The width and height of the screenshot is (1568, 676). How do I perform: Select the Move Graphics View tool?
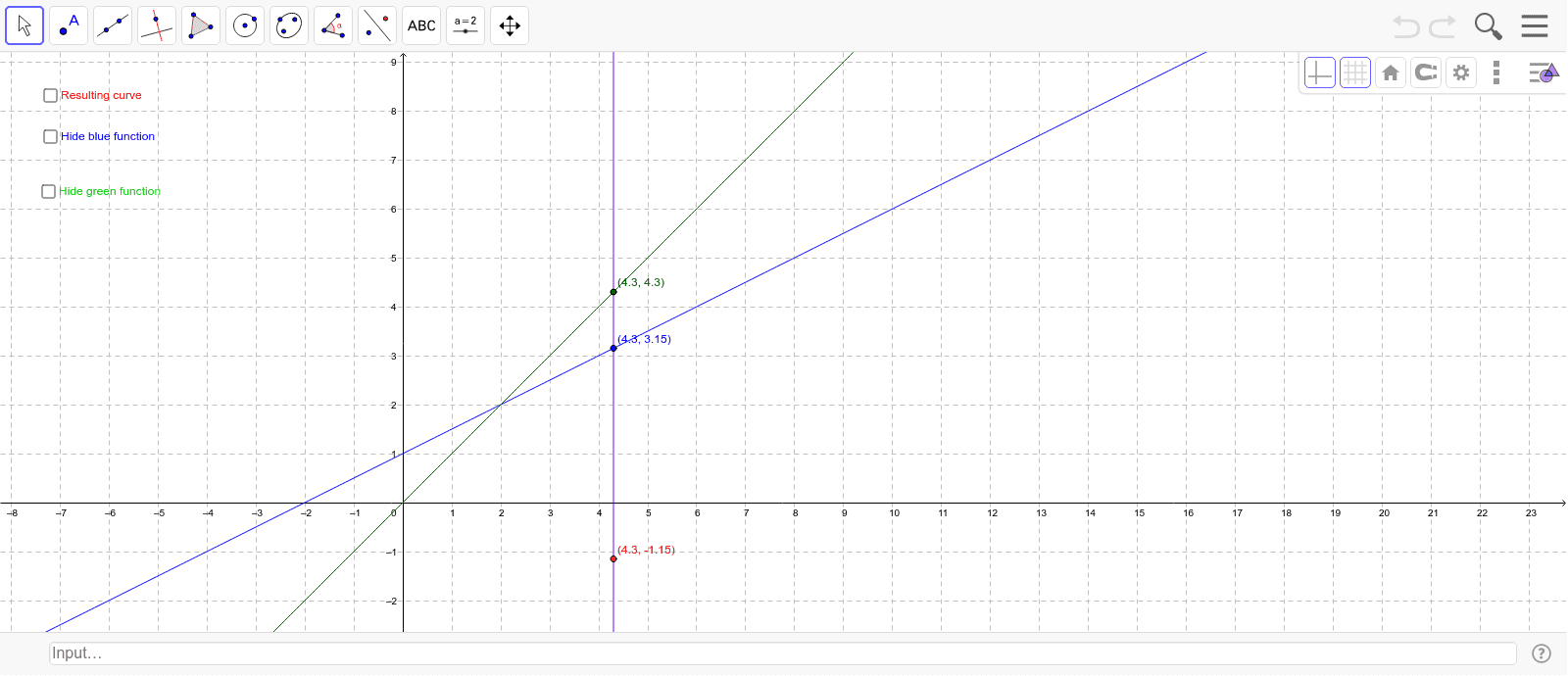(510, 25)
